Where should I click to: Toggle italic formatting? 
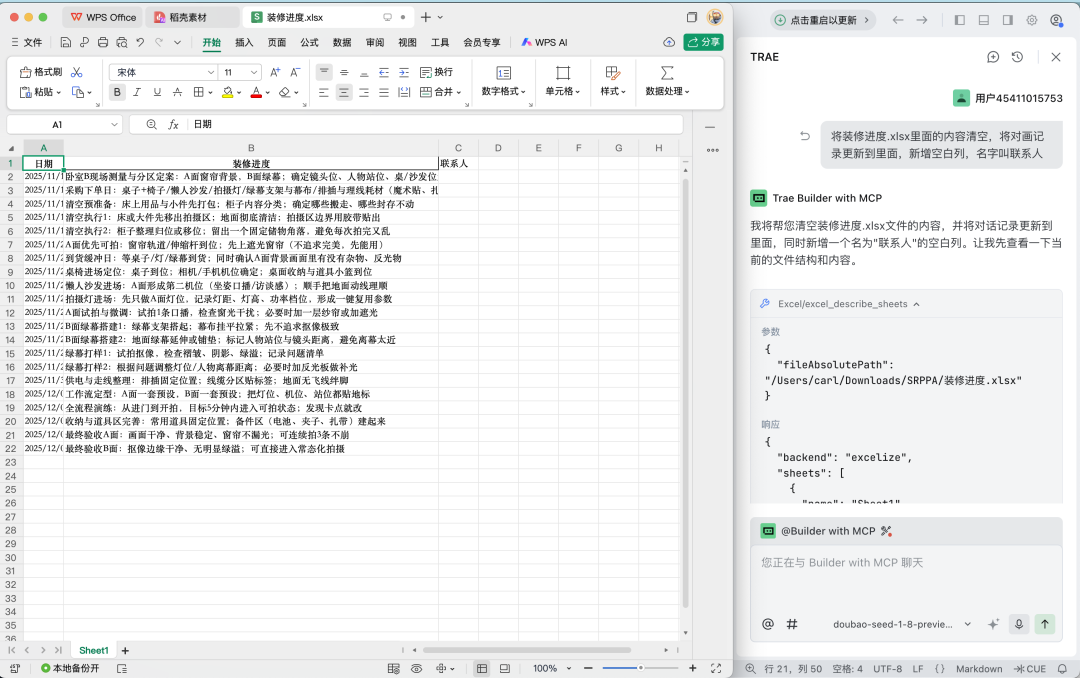coord(136,92)
